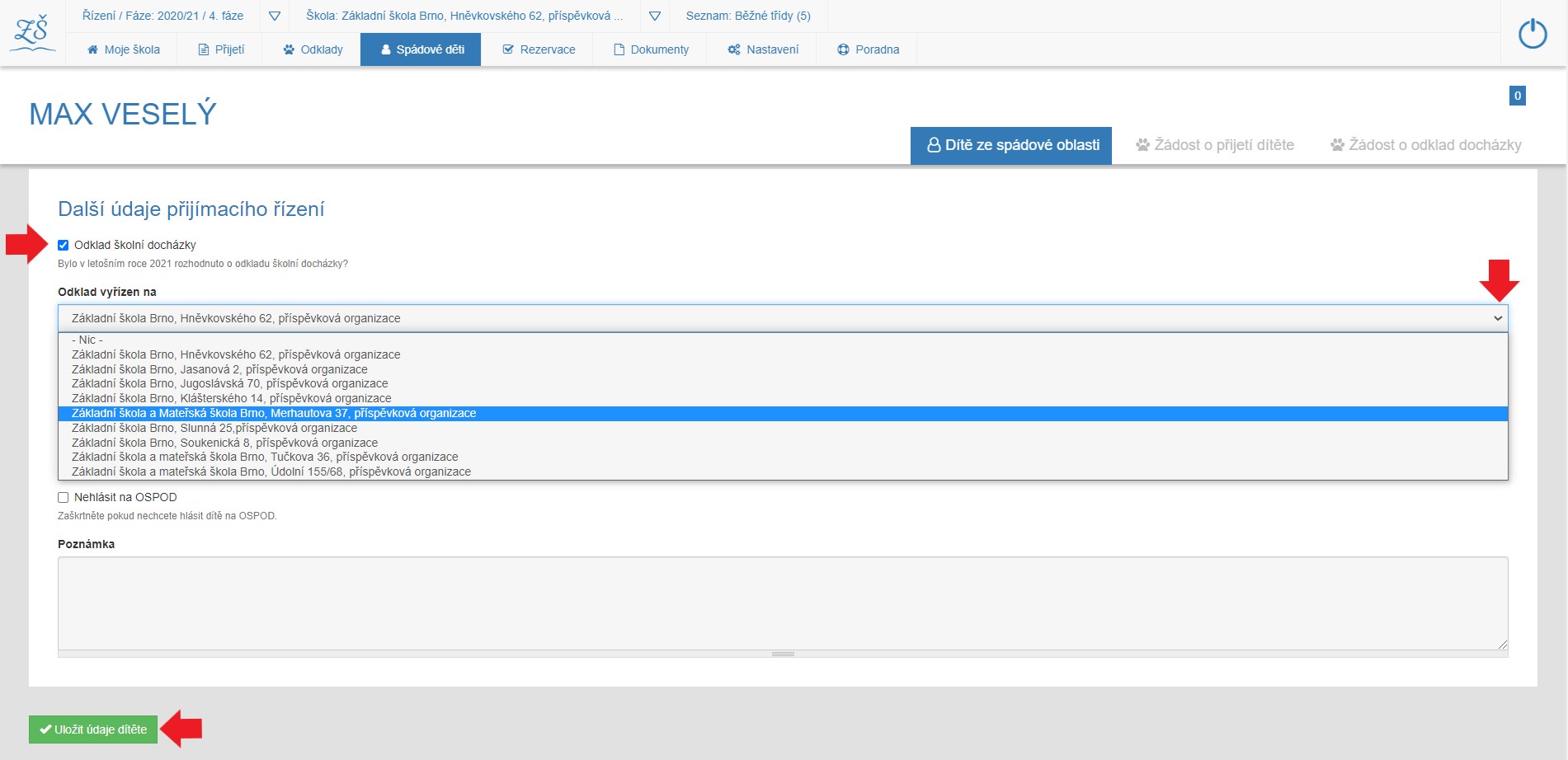Open the Odklady tab

[x=312, y=49]
